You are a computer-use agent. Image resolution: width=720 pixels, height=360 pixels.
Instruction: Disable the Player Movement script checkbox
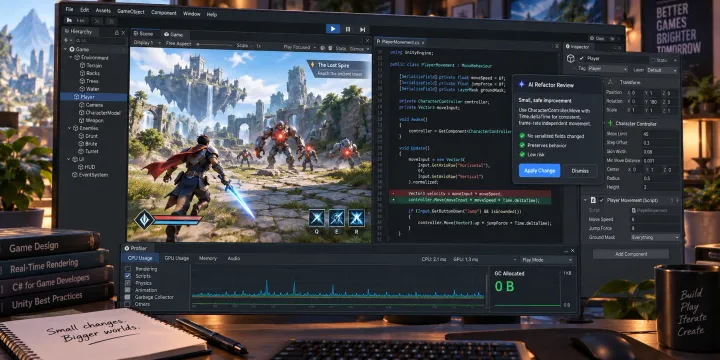[x=602, y=200]
